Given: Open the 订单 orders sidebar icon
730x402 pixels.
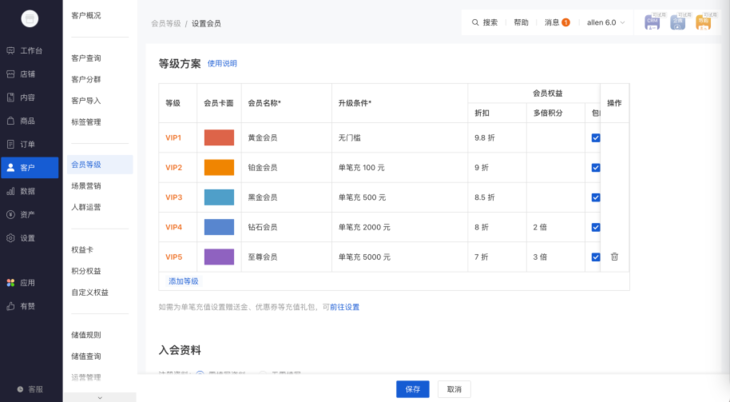Looking at the screenshot, I should [x=11, y=144].
